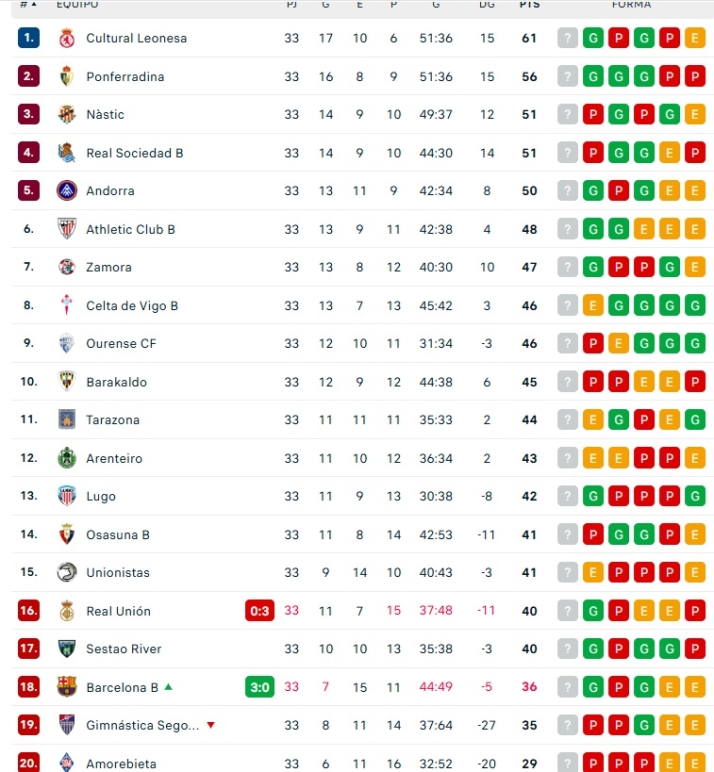
Task: Click Real Unión's live 0:3 score badge
Action: point(260,611)
